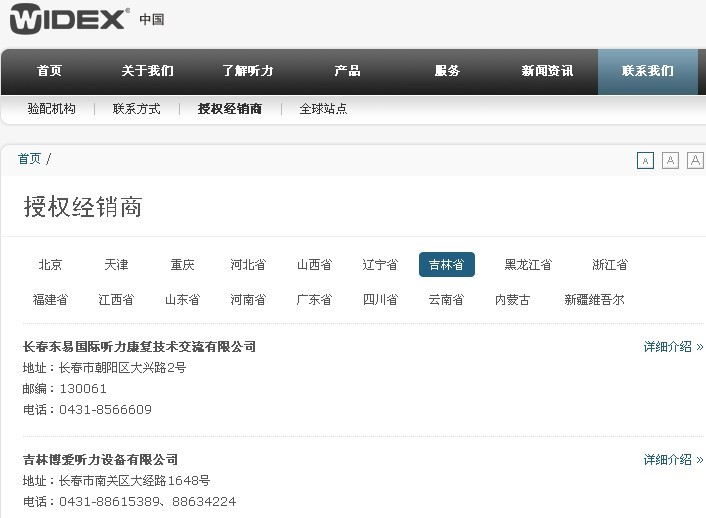Screen dimensions: 706x518
Task: Click the phone 0431-88615389、88634224
Action: point(148,501)
